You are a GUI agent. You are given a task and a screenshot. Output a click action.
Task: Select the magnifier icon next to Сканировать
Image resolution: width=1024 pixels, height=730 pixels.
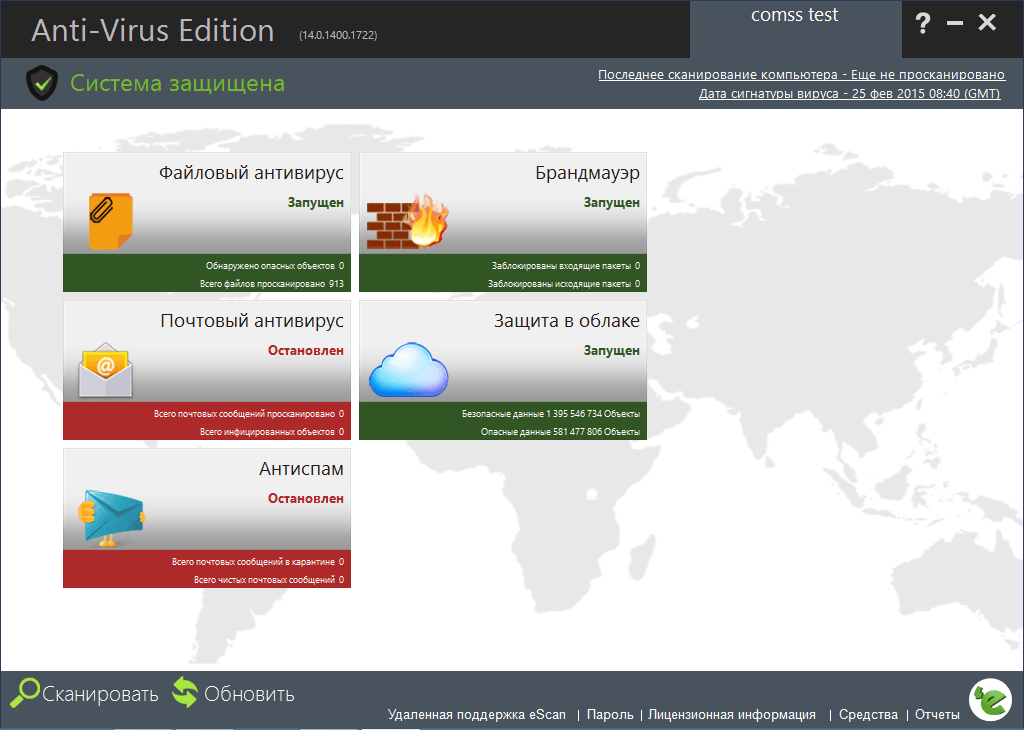(25, 692)
